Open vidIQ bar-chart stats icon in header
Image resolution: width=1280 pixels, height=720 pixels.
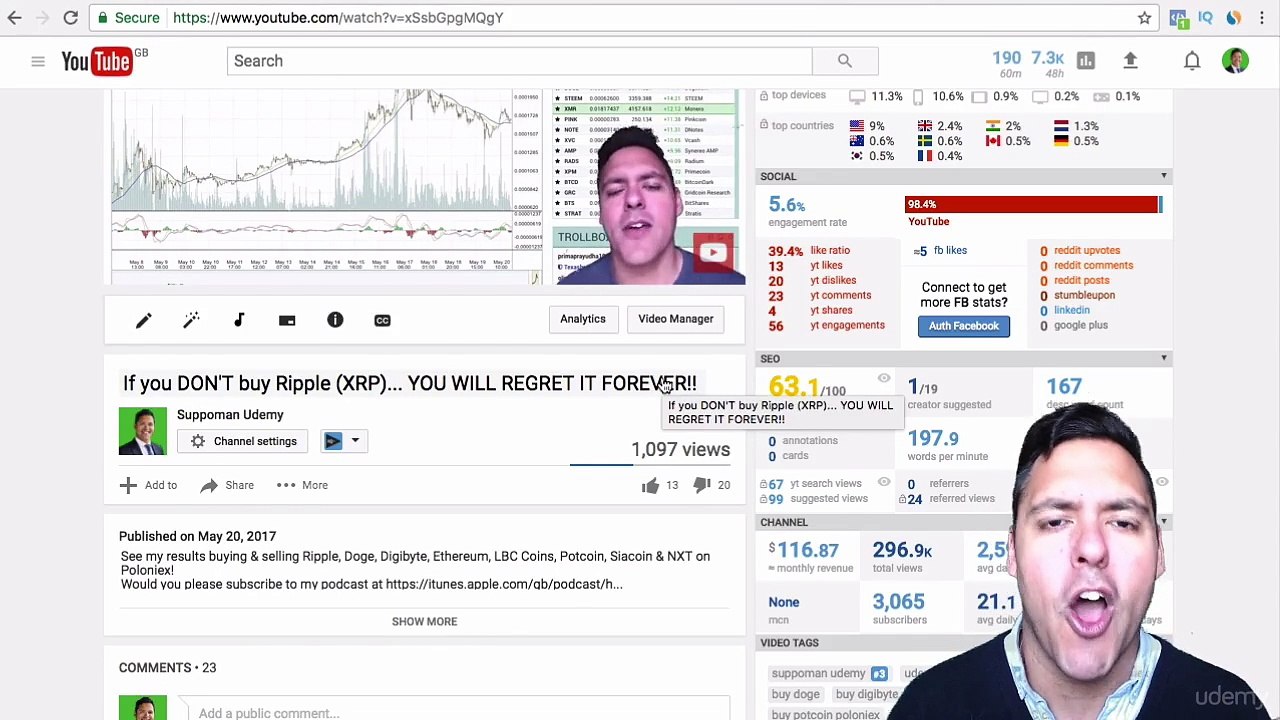[1086, 61]
